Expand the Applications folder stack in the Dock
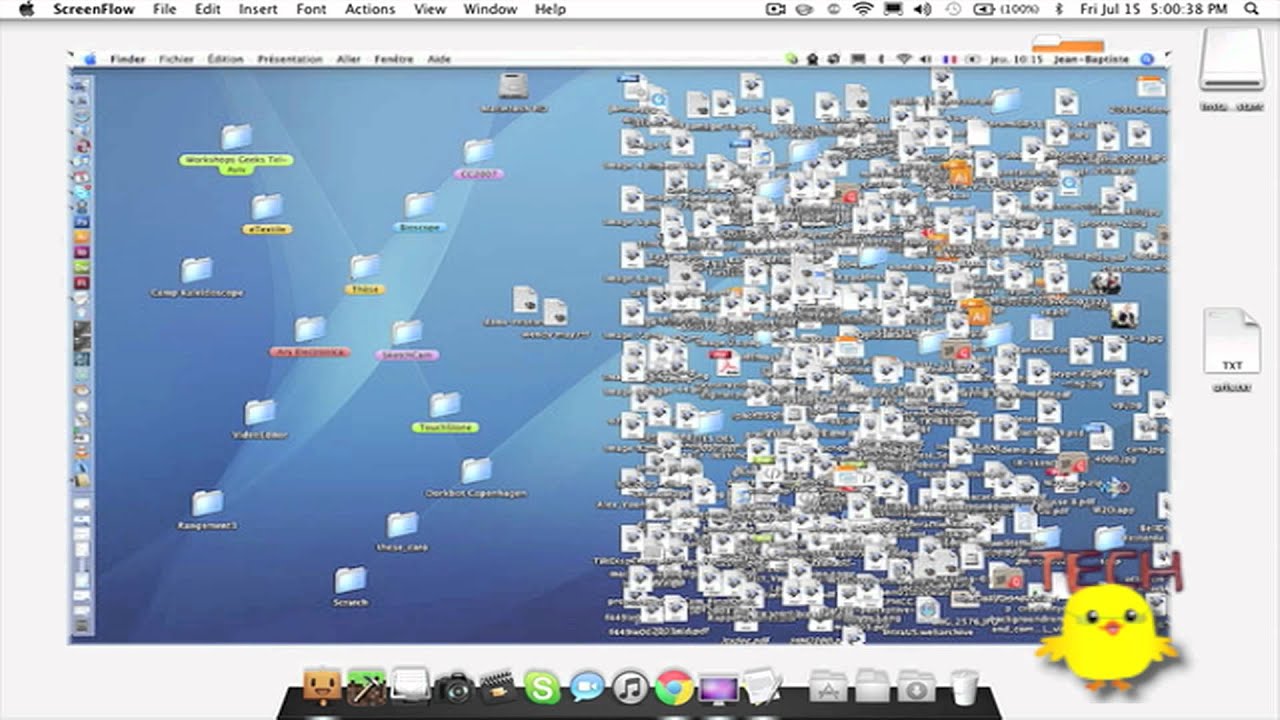The image size is (1280, 720). (828, 687)
